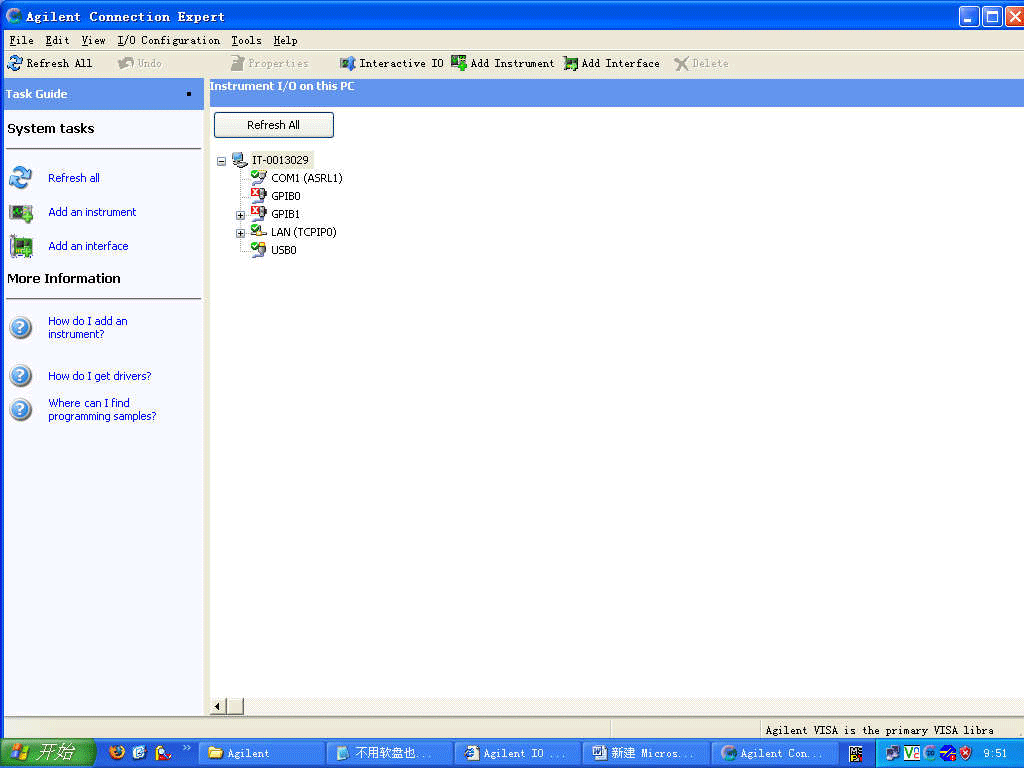Screen dimensions: 1024x768
Task: Click the Add an interface icon in Task Guide
Action: tap(21, 247)
